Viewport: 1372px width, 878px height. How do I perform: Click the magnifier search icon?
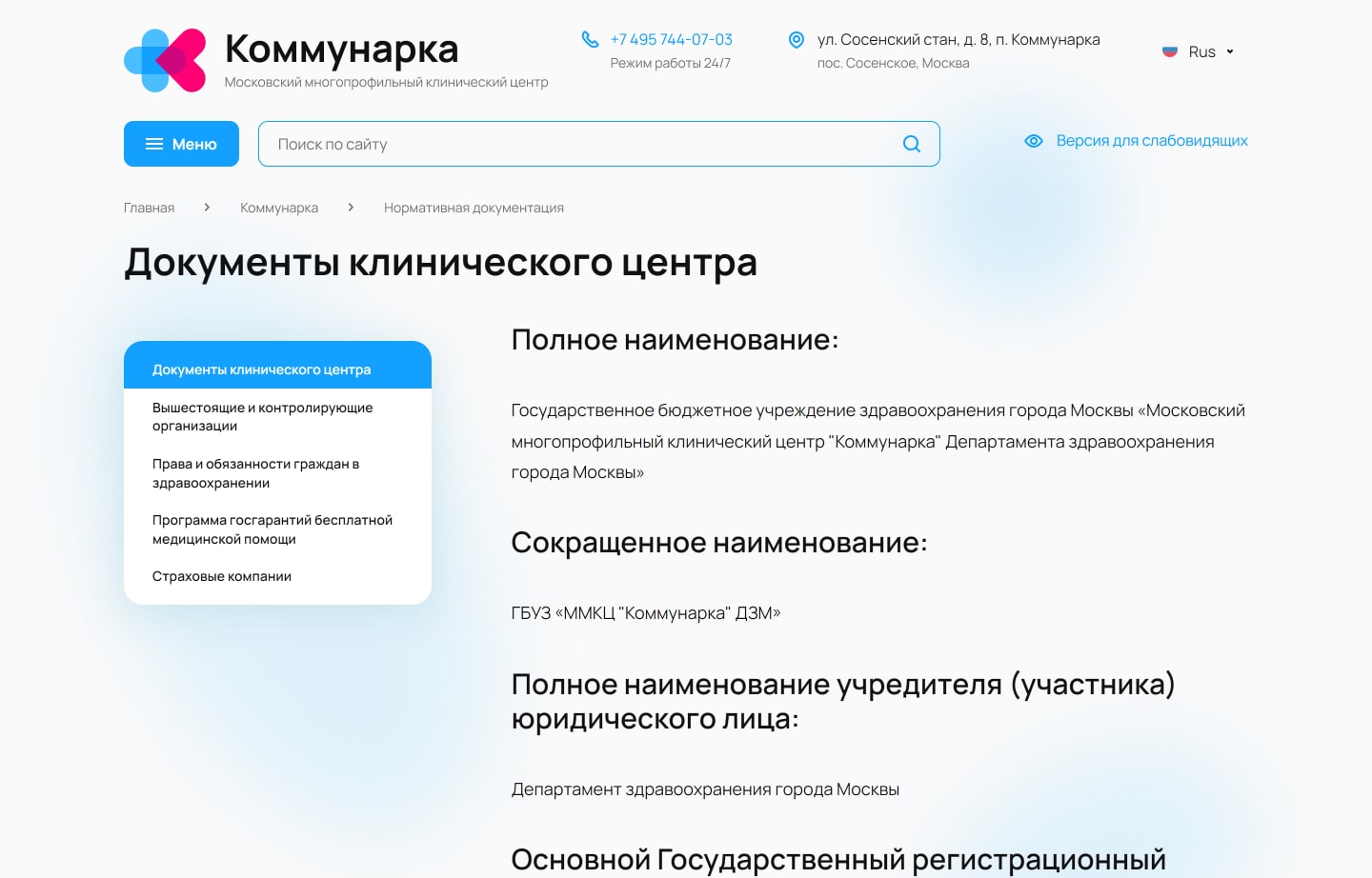point(912,144)
